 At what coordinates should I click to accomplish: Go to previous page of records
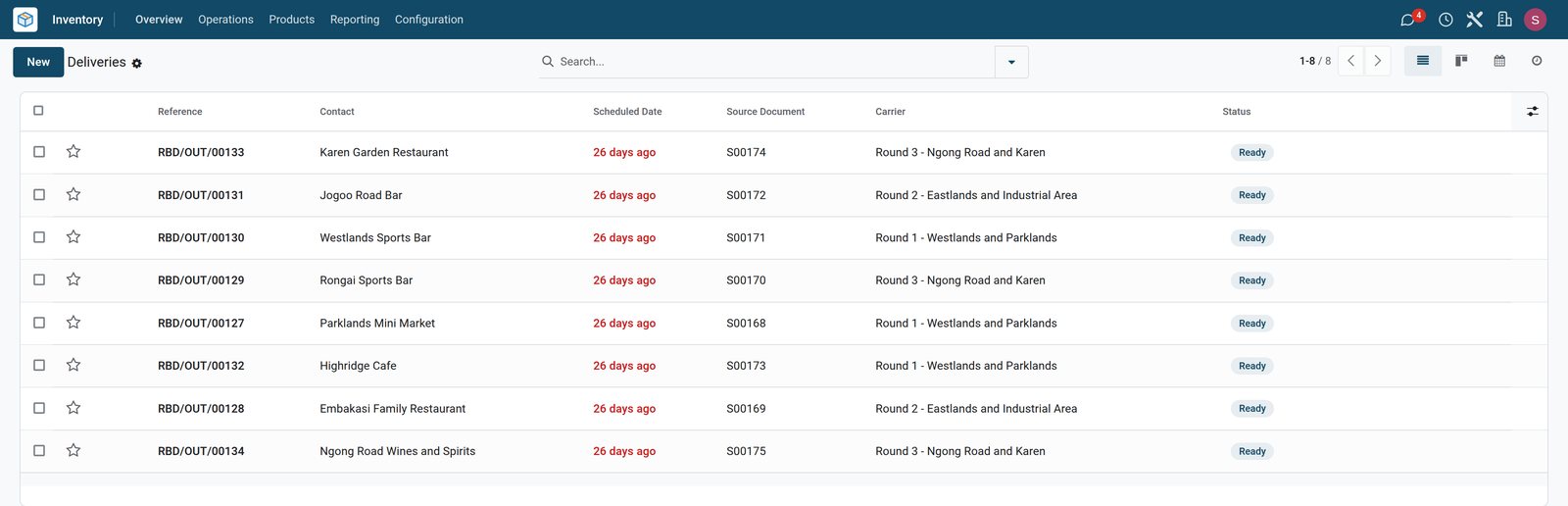[x=1350, y=61]
